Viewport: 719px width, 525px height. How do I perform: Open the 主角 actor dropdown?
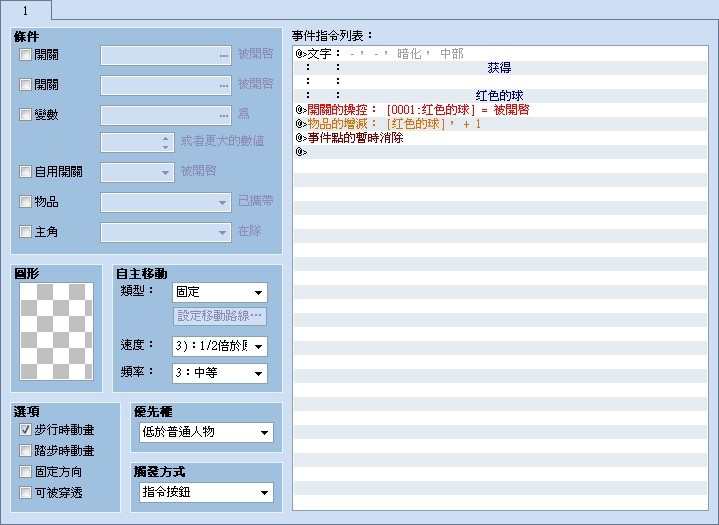click(166, 232)
